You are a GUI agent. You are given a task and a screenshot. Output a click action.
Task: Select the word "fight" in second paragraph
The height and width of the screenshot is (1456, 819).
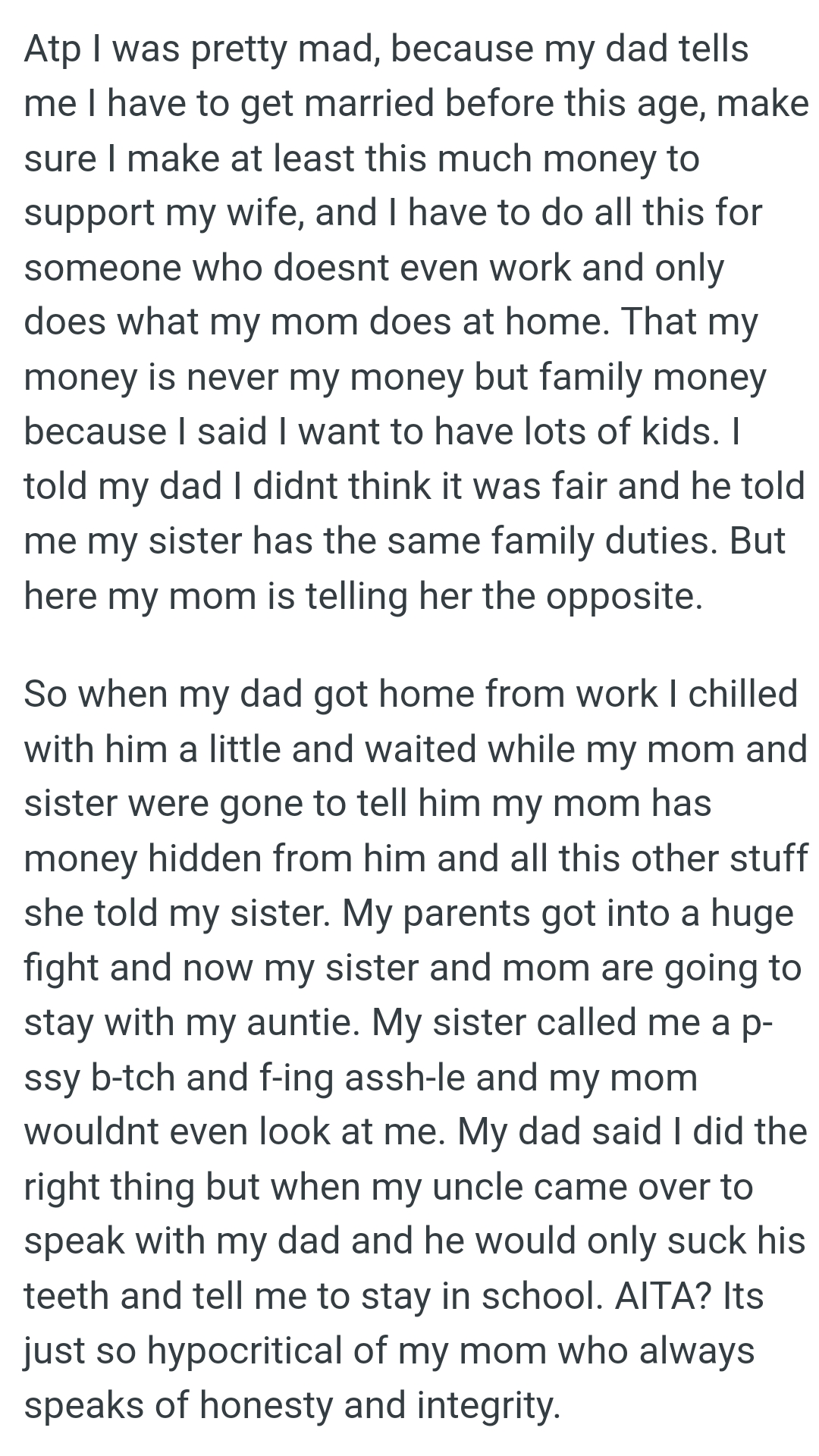tap(61, 968)
